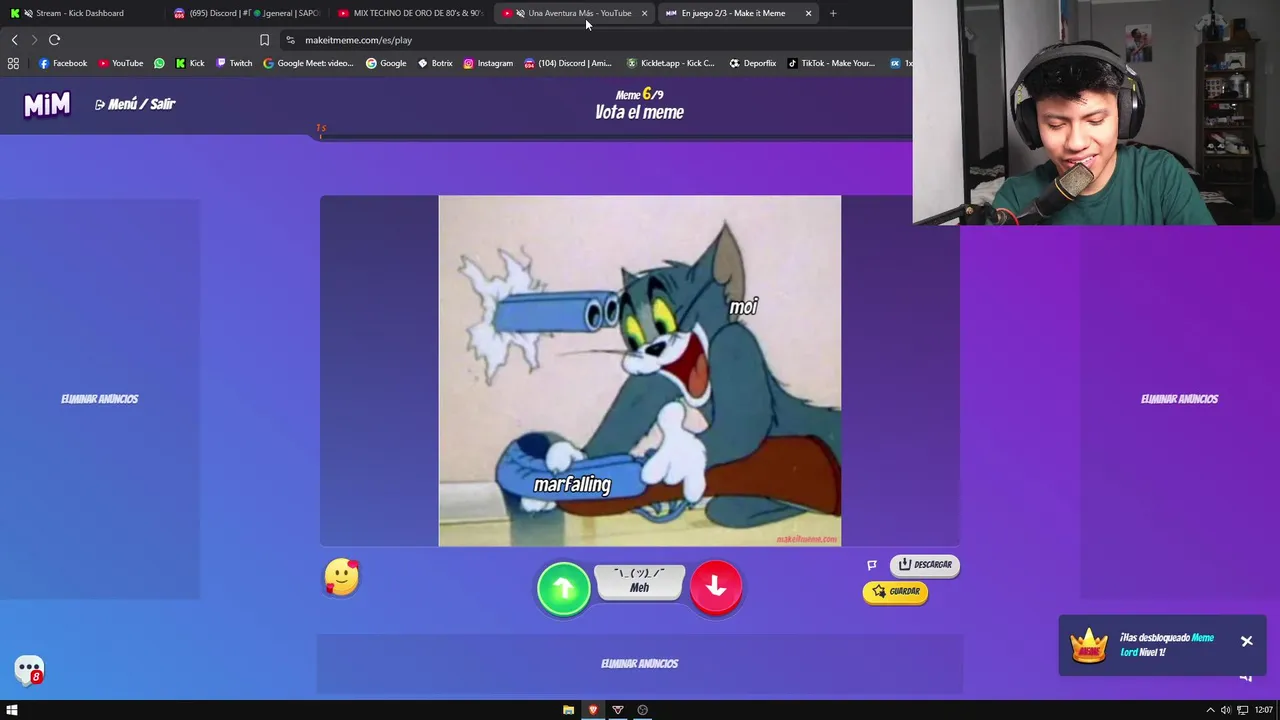Report the meme with the flag icon
This screenshot has height=720, width=1280.
pos(872,565)
